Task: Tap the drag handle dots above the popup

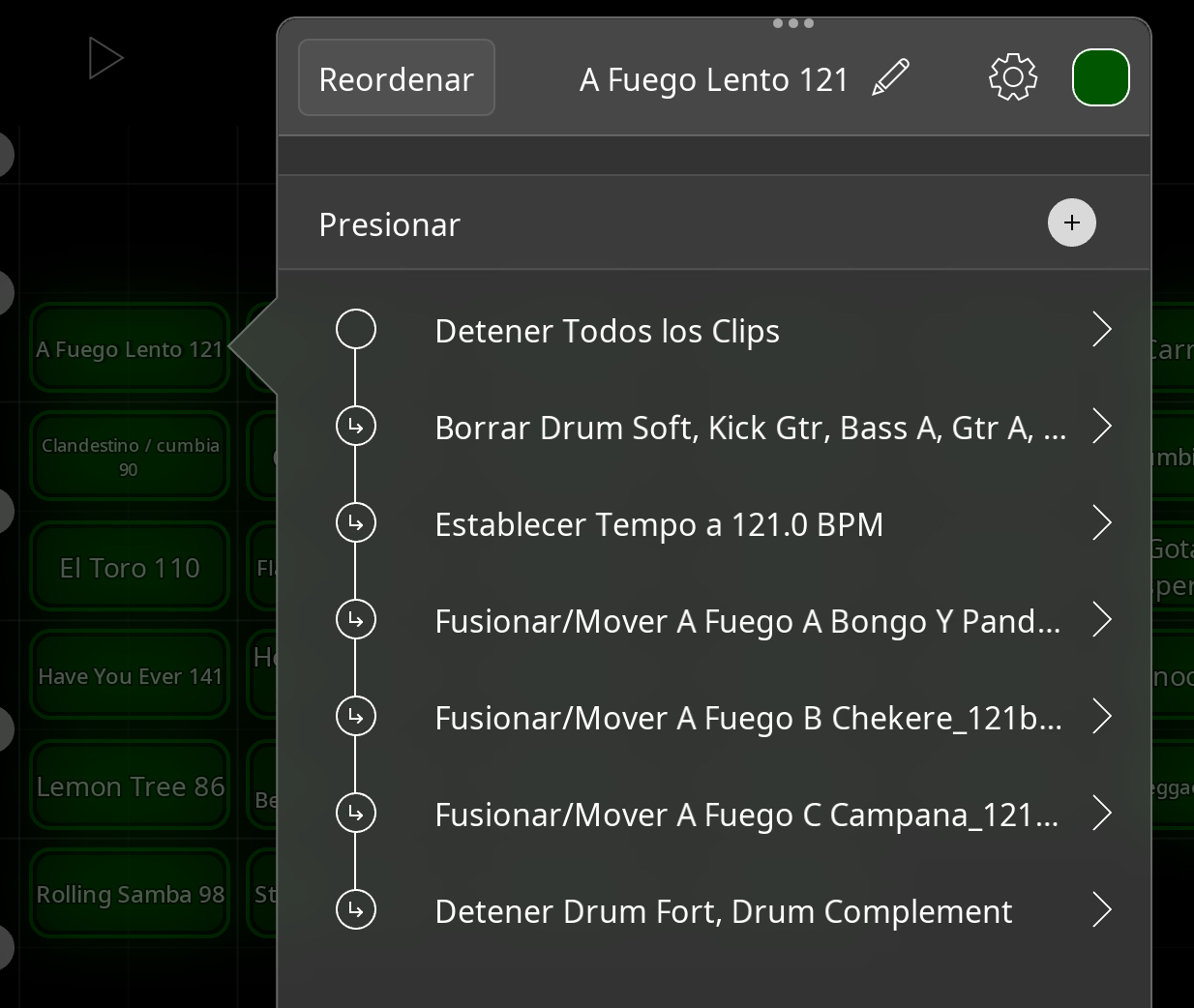Action: 792,22
